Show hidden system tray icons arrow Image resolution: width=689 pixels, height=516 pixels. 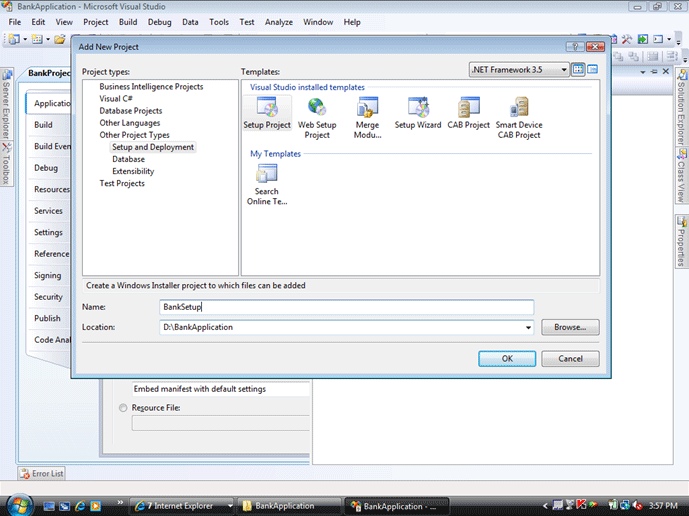[x=545, y=506]
